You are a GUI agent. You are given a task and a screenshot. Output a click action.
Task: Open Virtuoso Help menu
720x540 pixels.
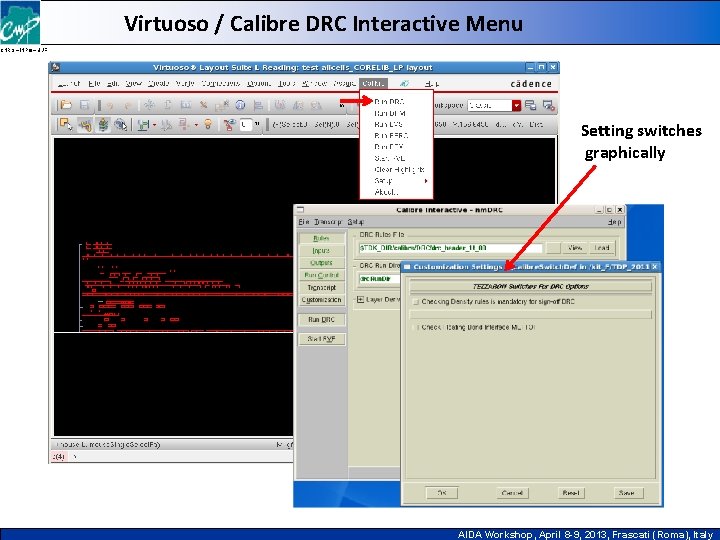click(431, 84)
